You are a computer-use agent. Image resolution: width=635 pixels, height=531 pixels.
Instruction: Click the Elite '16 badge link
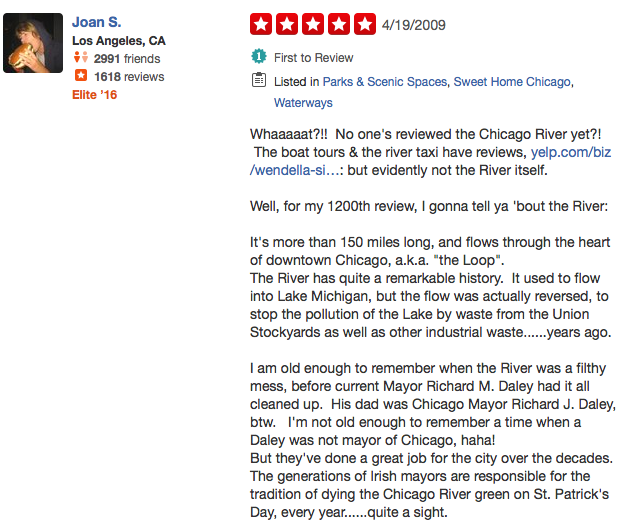94,95
